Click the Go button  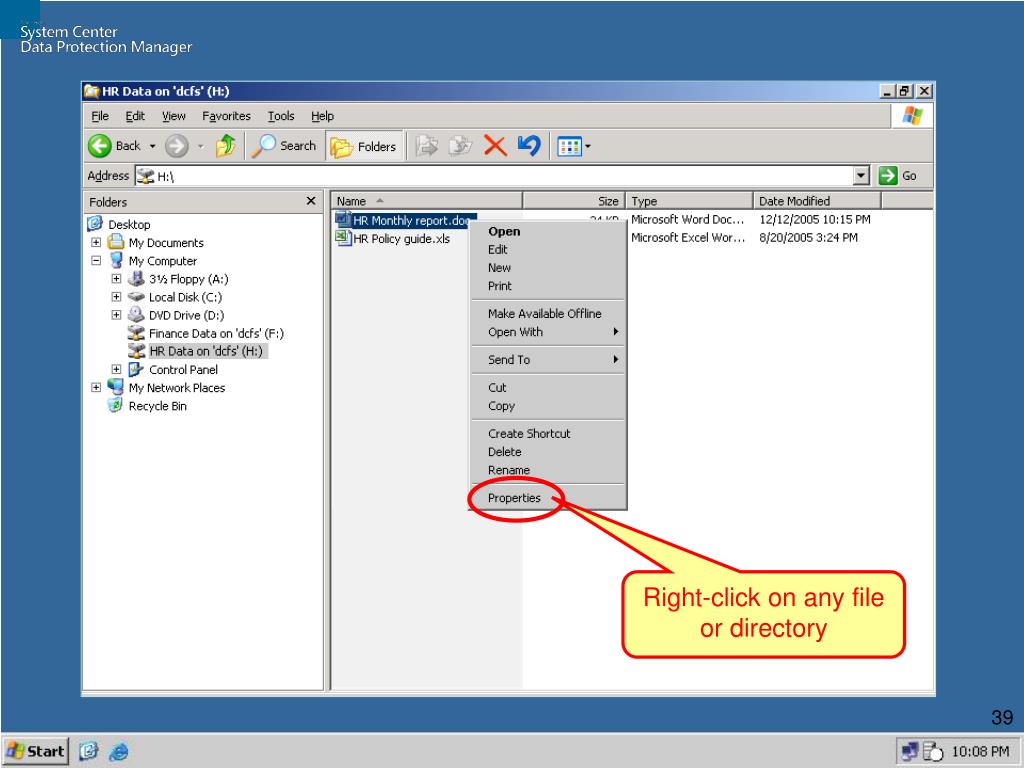pyautogui.click(x=898, y=176)
